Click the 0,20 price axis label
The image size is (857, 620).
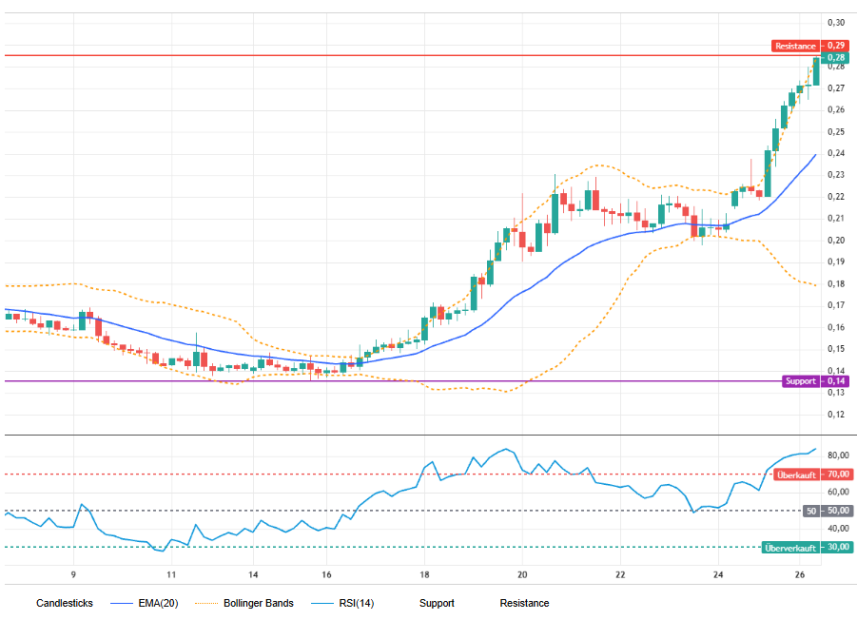[x=836, y=240]
